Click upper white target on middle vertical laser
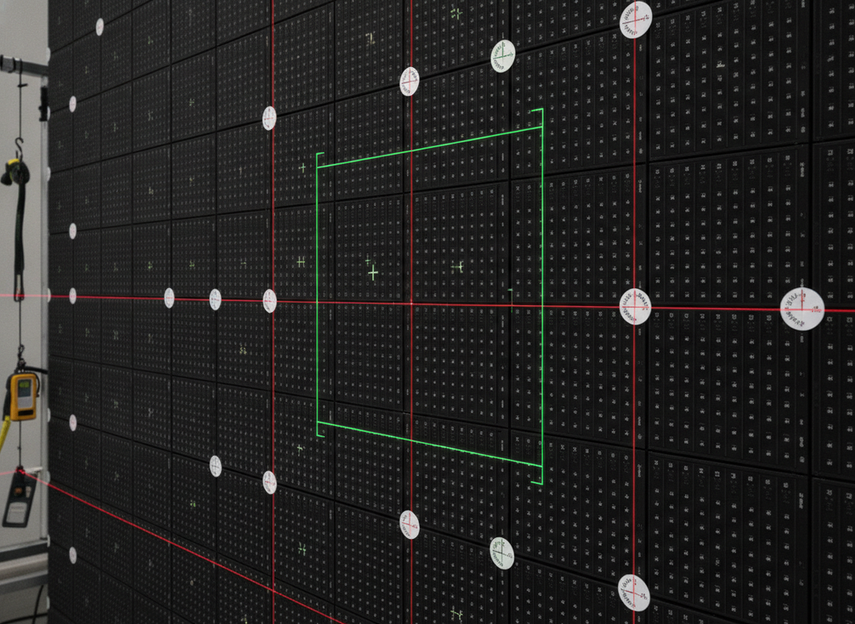Viewport: 855px width, 624px height. [x=410, y=81]
